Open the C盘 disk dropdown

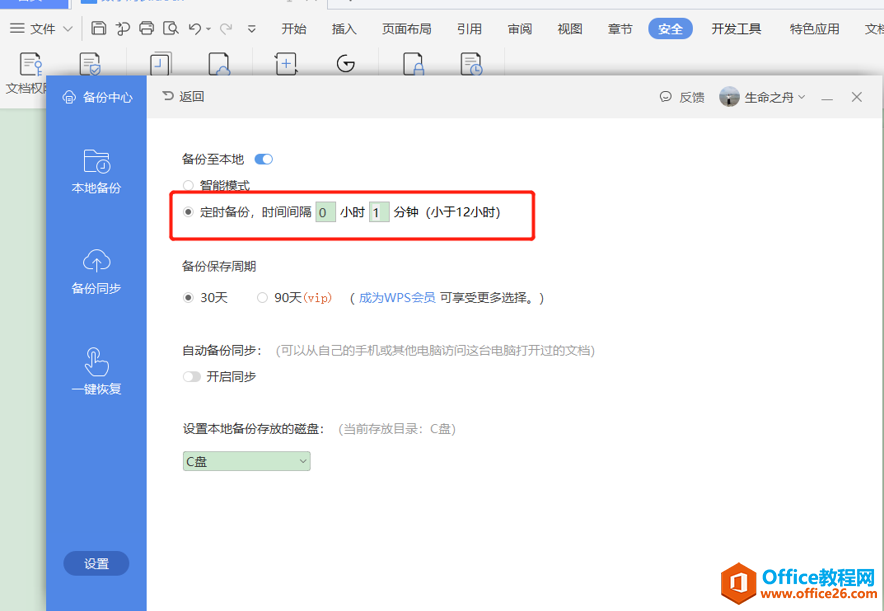click(x=246, y=461)
